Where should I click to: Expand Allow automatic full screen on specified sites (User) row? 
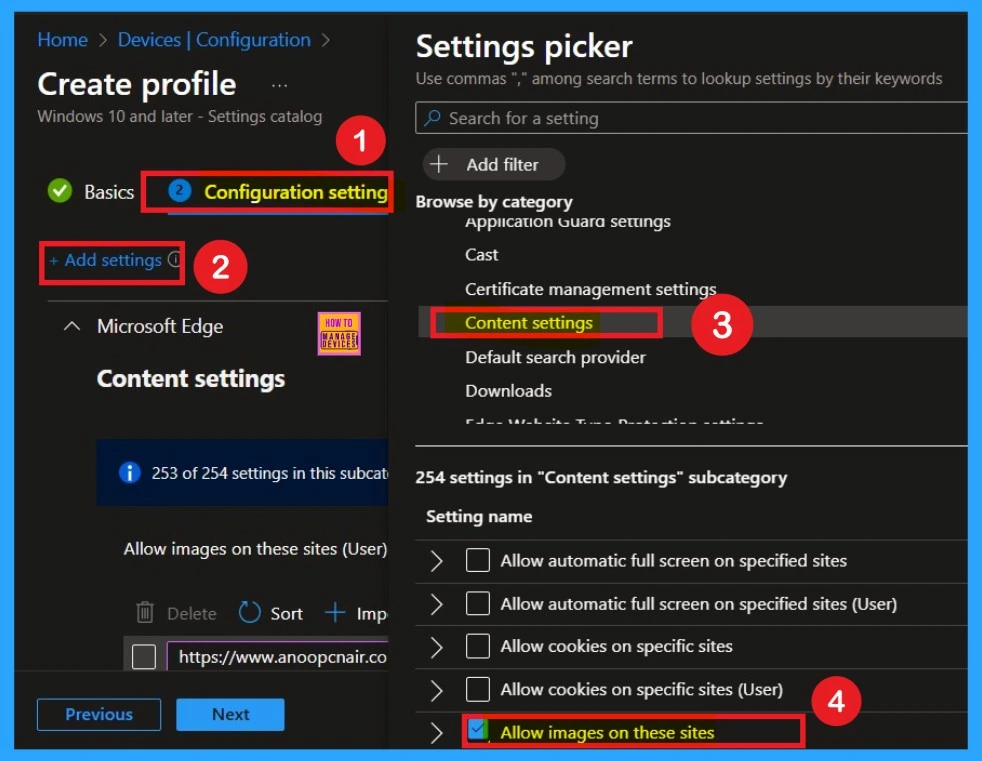pyautogui.click(x=437, y=604)
